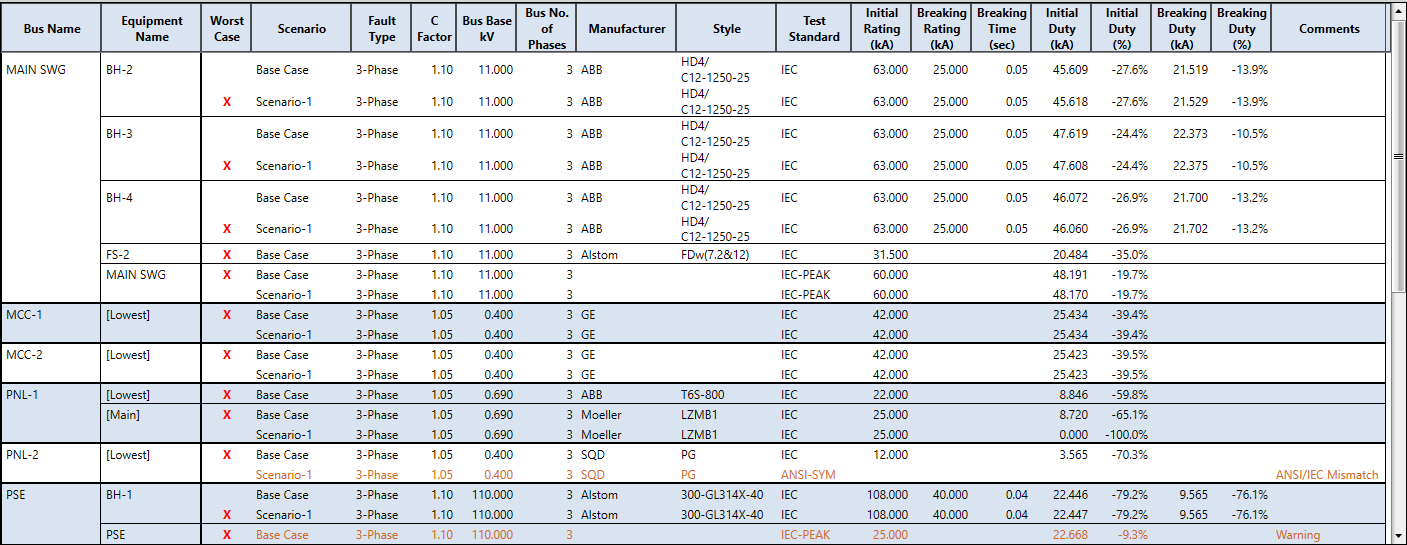This screenshot has width=1407, height=545.
Task: Click the 8.846 initial duty value
Action: pos(1074,395)
